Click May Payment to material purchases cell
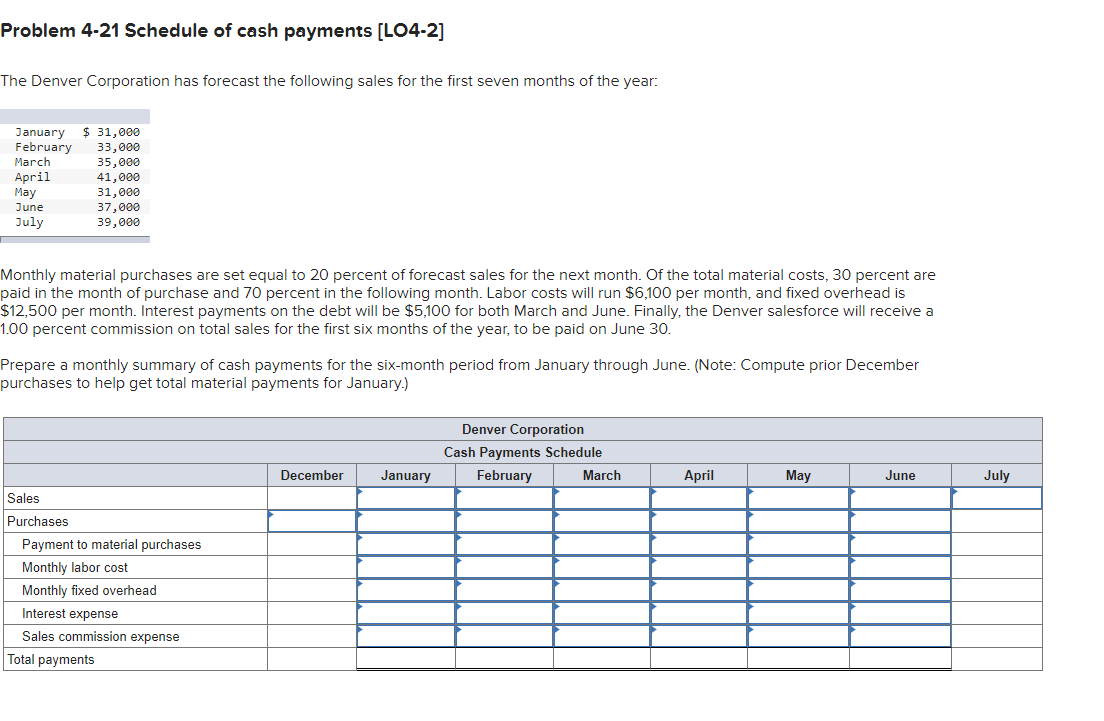Viewport: 1104px width, 721px height. click(798, 544)
